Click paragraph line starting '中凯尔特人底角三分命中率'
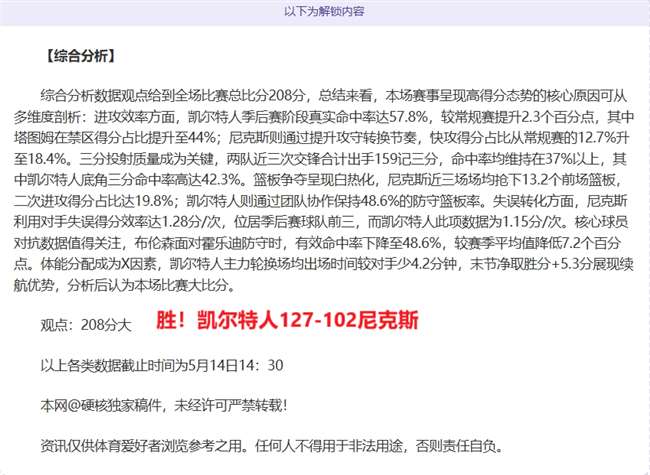650x475 pixels. [318, 179]
